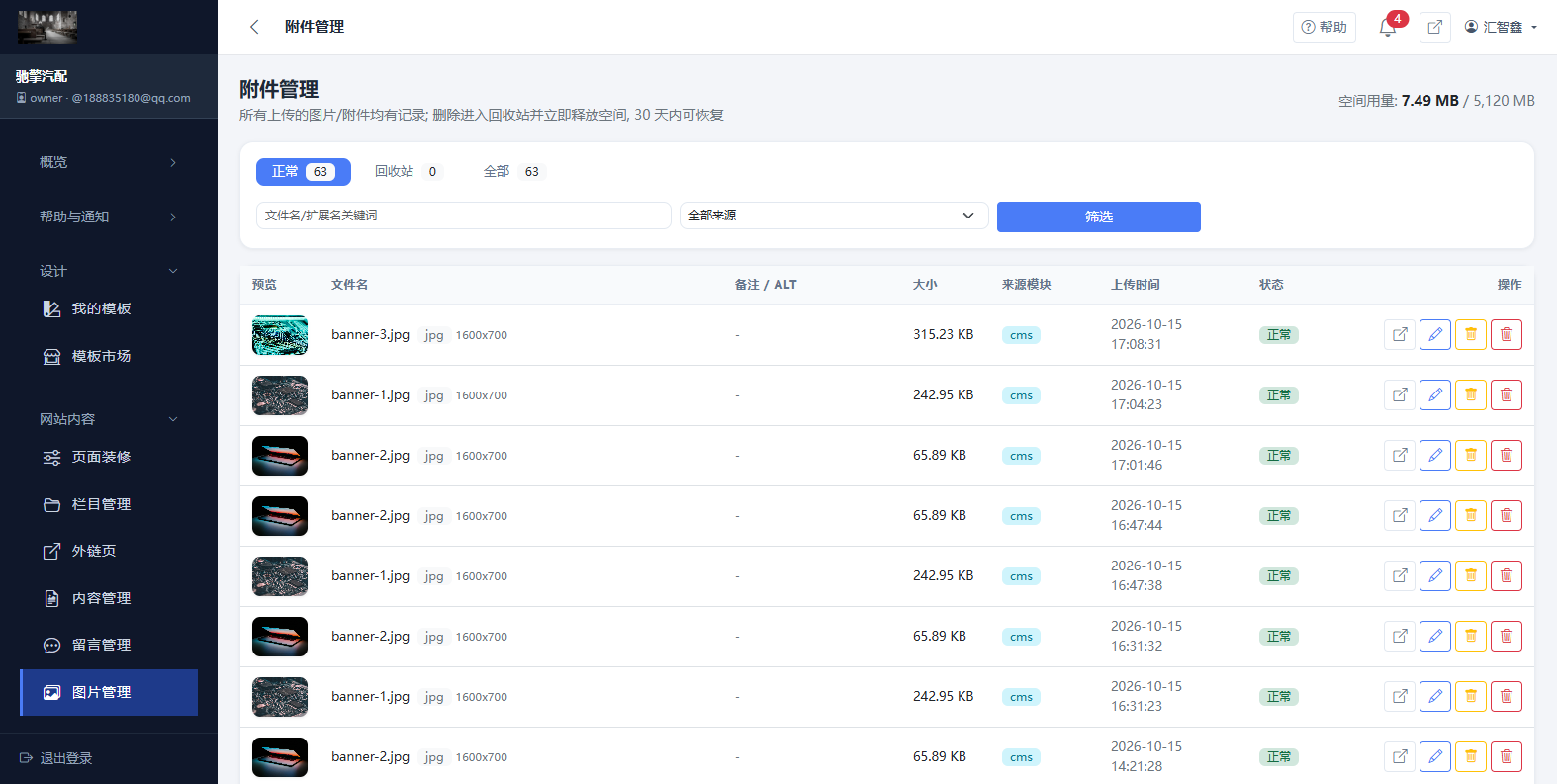
Task: Select 图片管理 in the sidebar
Action: (x=109, y=692)
